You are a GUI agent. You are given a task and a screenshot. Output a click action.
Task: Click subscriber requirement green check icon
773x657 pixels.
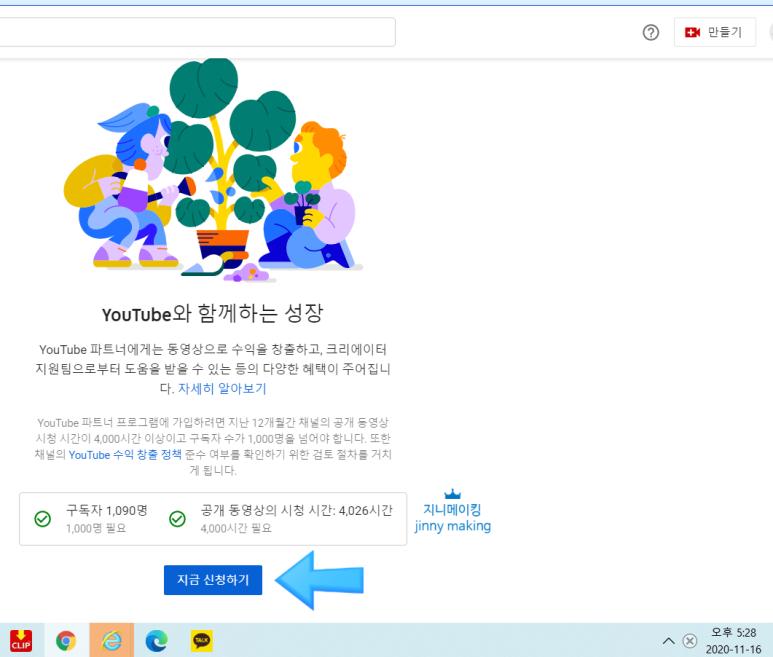(43, 519)
